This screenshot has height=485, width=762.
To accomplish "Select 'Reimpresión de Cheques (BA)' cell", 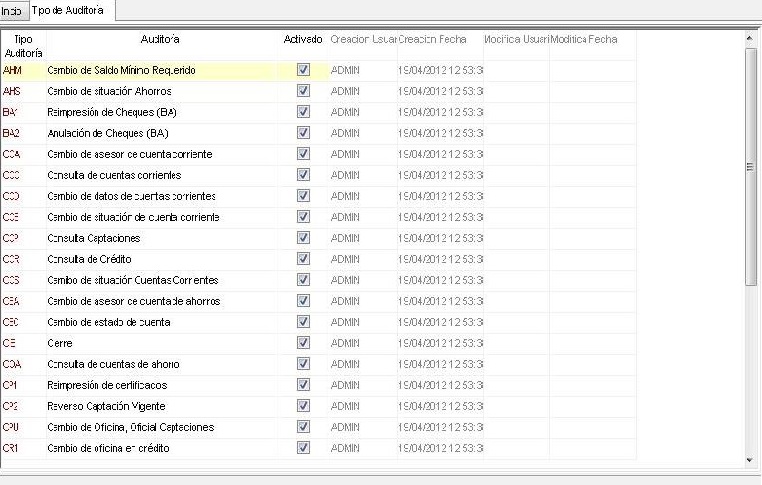I will click(162, 112).
